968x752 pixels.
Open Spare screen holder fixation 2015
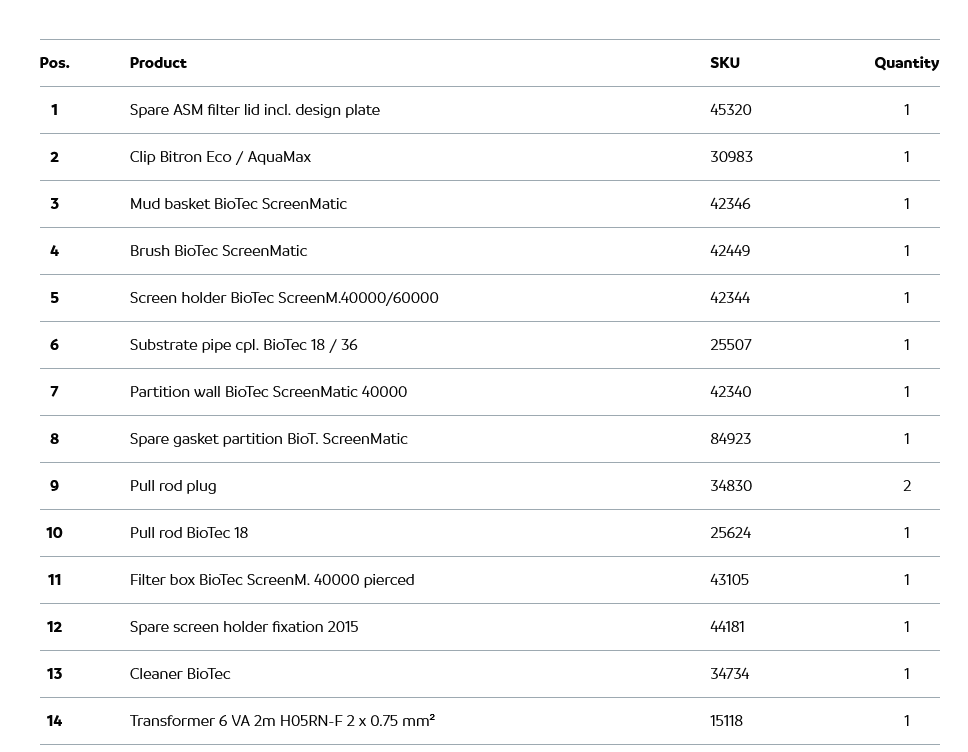click(x=244, y=627)
